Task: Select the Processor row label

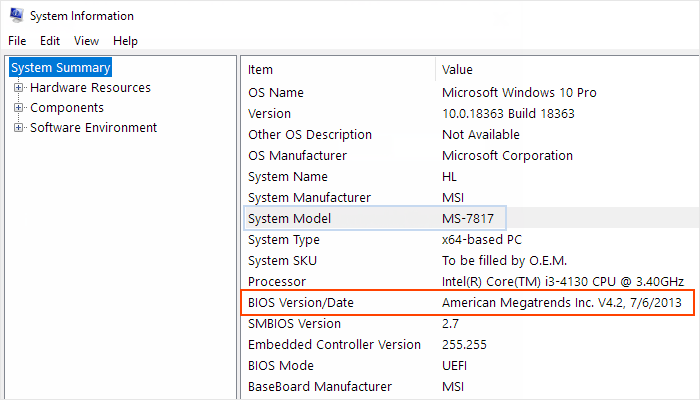Action: (x=277, y=281)
